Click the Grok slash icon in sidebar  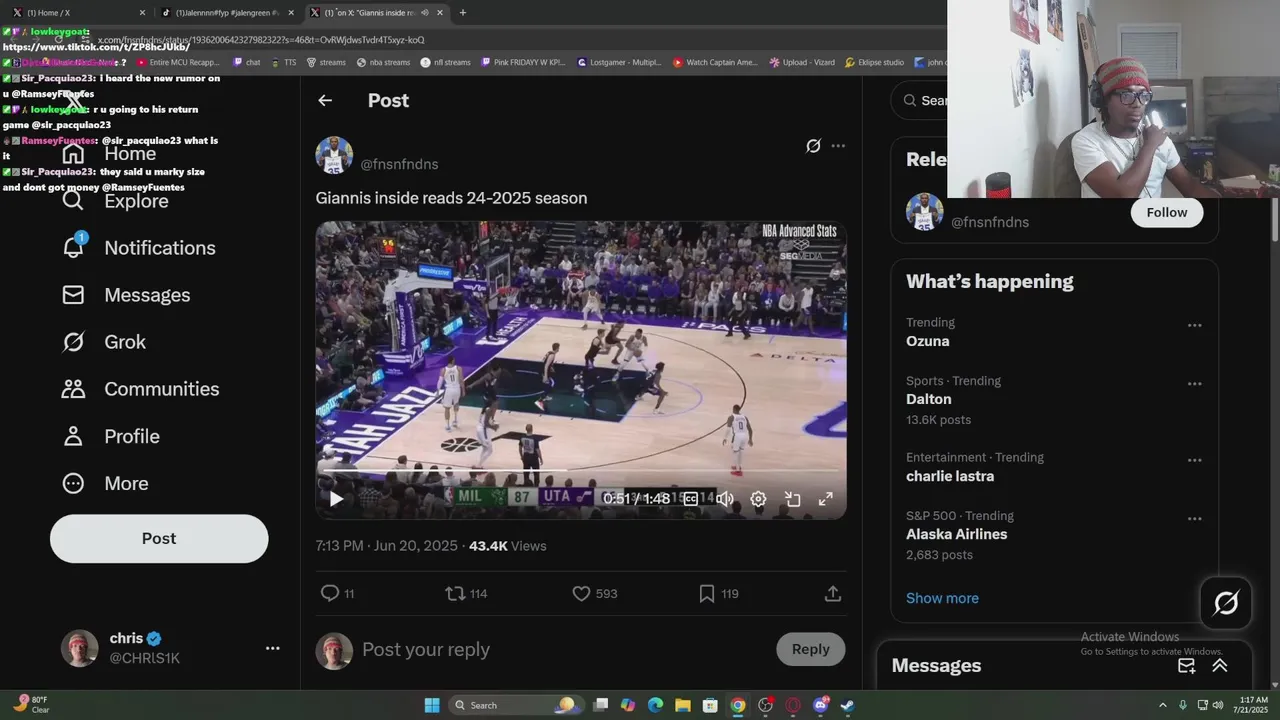tap(73, 342)
